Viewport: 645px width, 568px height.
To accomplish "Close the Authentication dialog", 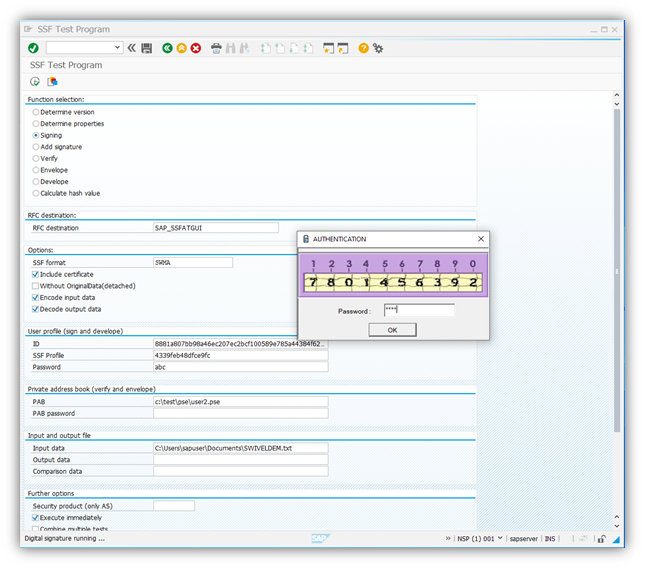I will (481, 239).
